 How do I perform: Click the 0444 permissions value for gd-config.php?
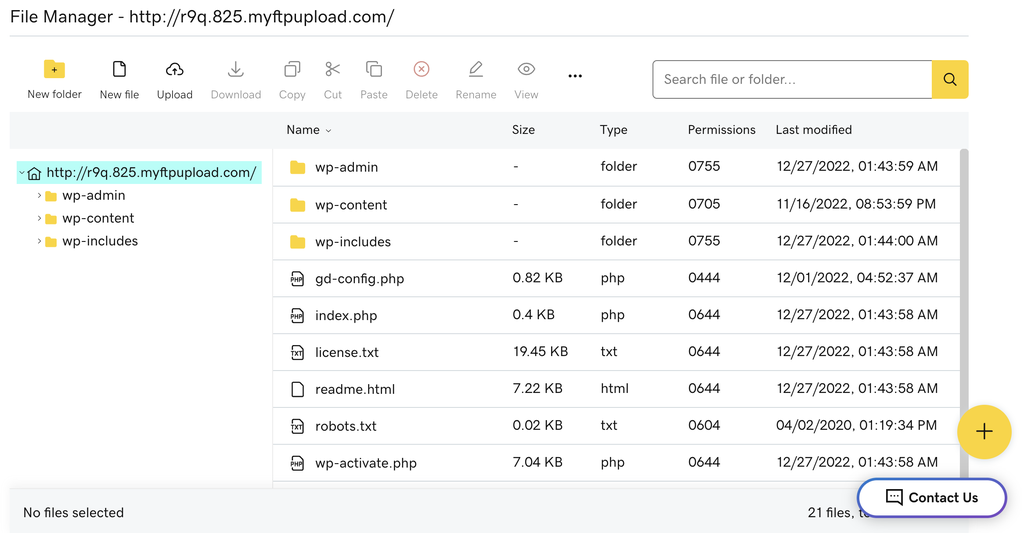click(x=704, y=278)
